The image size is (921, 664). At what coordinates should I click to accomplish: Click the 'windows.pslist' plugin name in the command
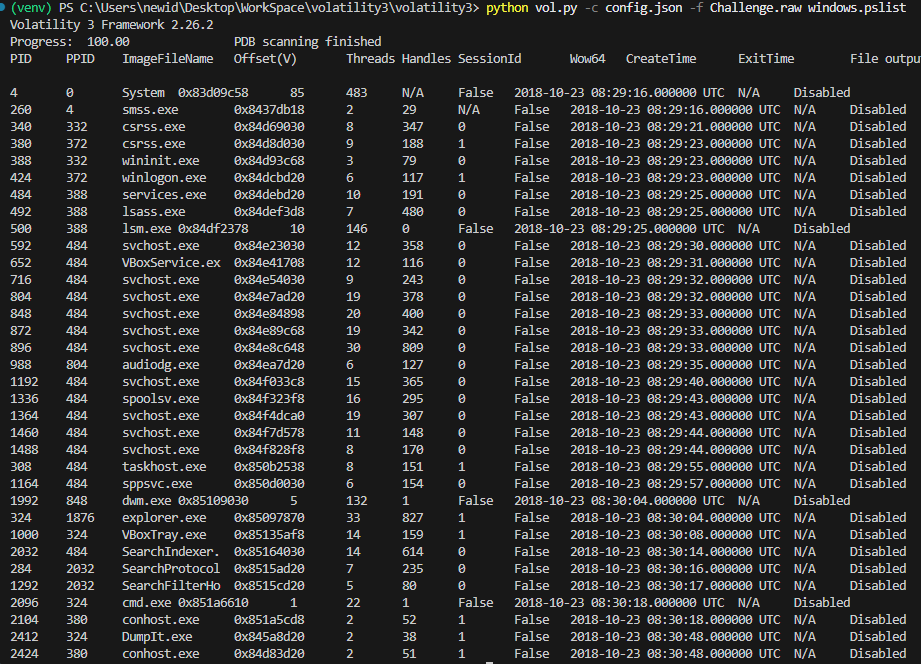click(857, 8)
